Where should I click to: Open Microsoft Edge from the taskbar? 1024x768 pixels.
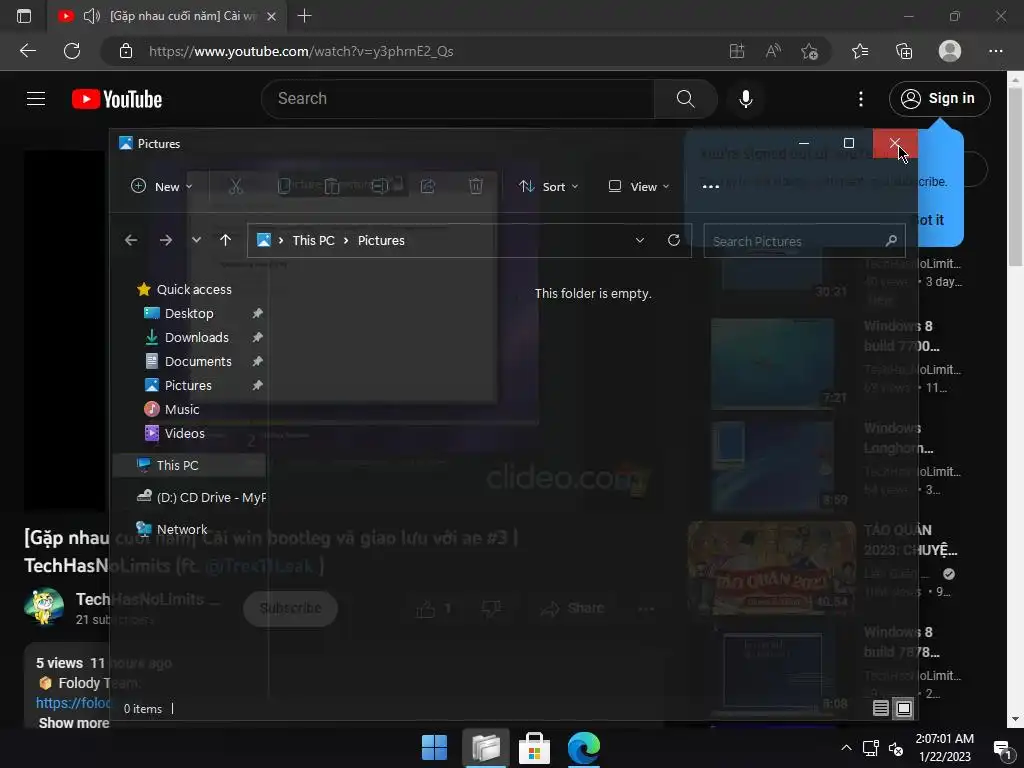tap(584, 748)
